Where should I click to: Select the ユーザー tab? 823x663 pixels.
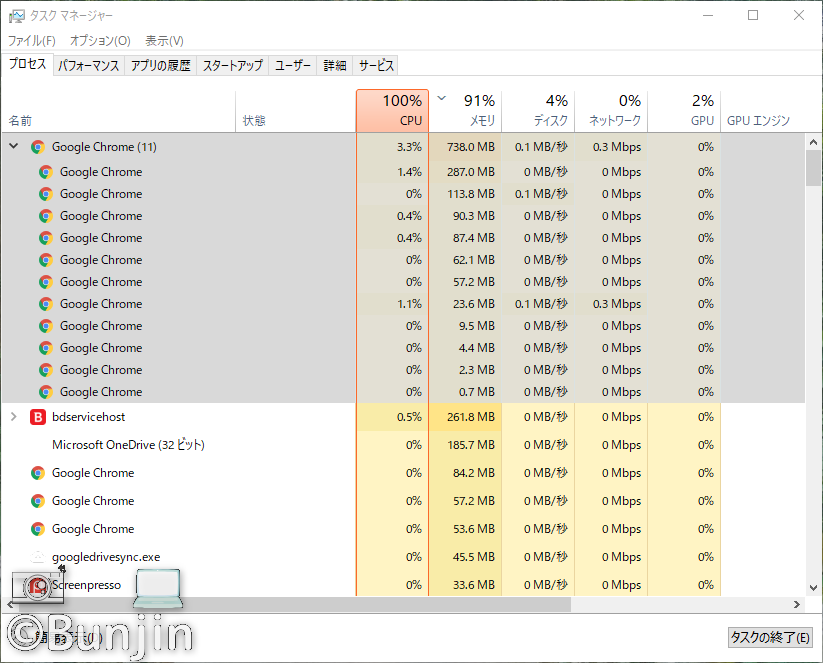click(293, 66)
